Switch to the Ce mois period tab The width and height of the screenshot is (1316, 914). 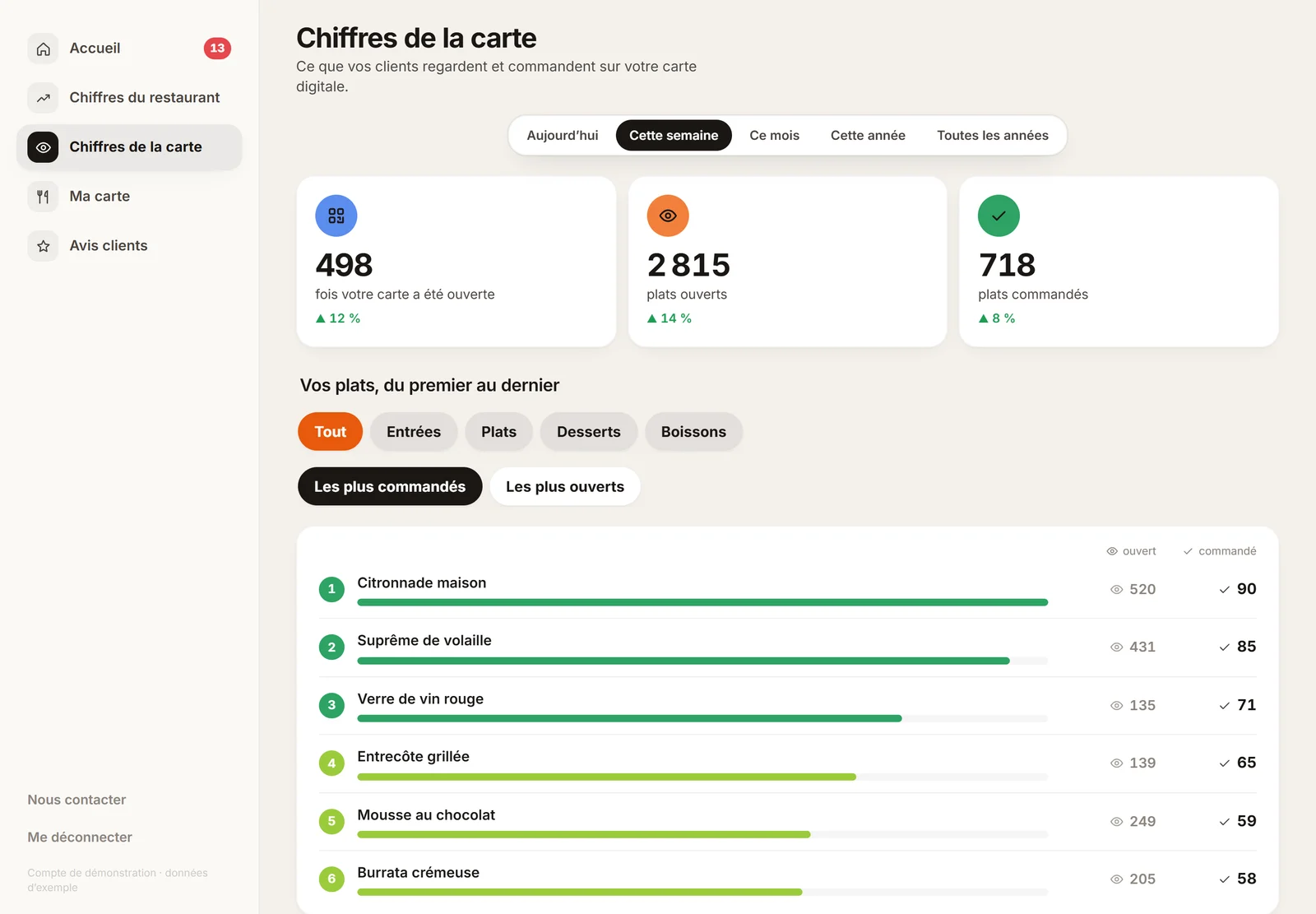[x=775, y=136]
